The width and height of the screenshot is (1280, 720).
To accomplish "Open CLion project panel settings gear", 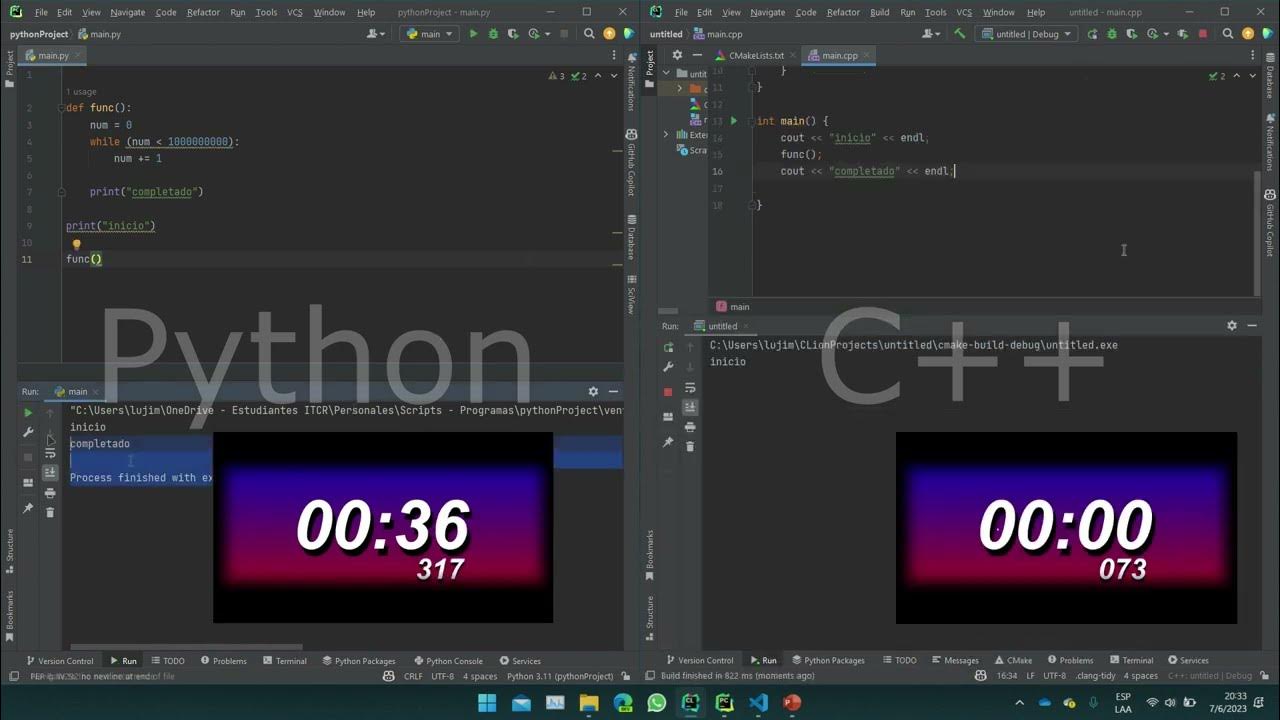I will (x=677, y=55).
